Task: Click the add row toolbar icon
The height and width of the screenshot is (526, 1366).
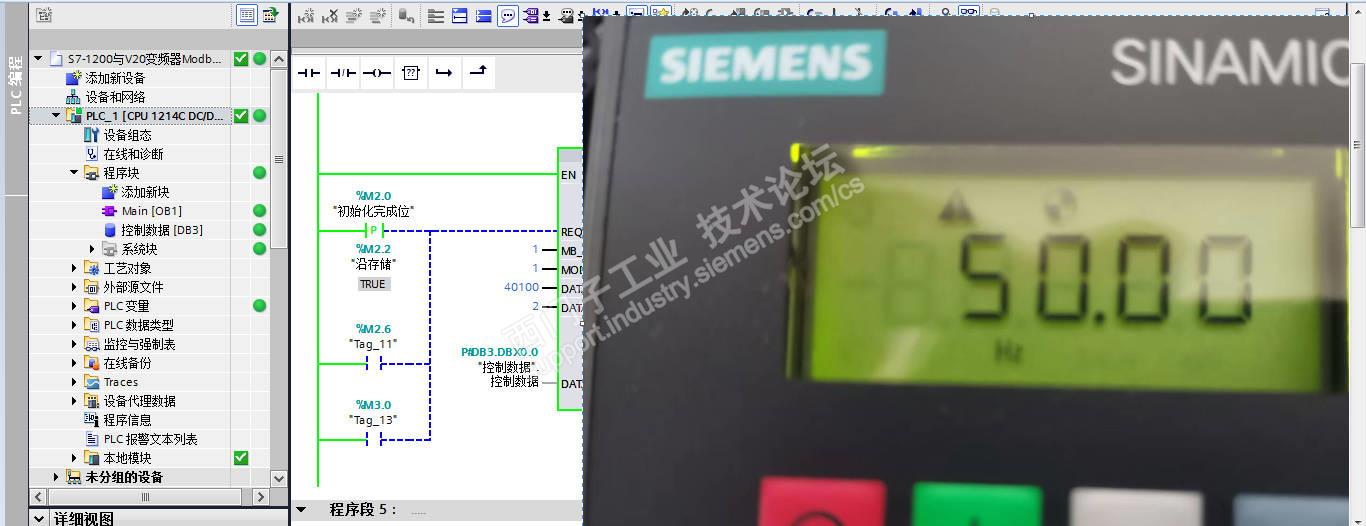Action: 378,15
